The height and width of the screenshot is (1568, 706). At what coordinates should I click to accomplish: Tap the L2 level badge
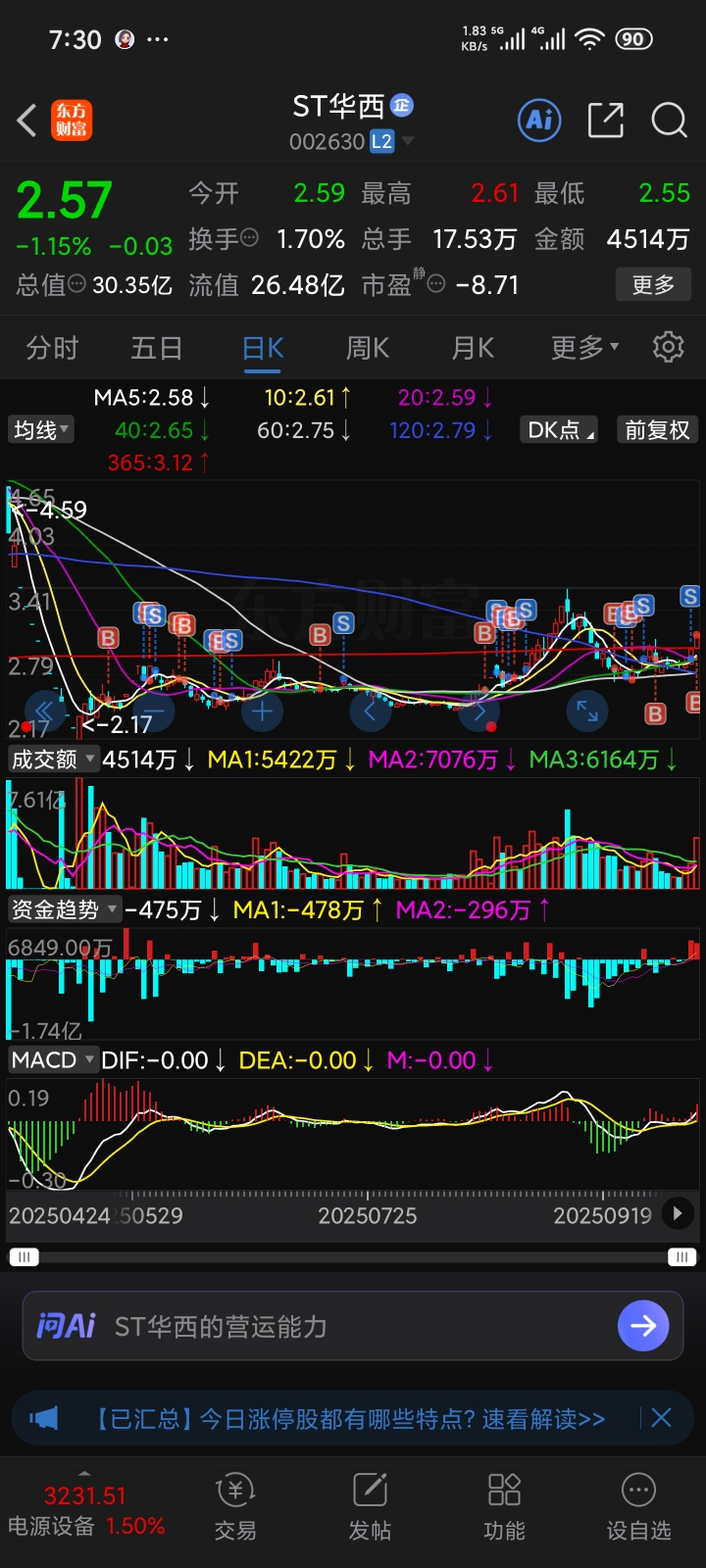(x=381, y=142)
